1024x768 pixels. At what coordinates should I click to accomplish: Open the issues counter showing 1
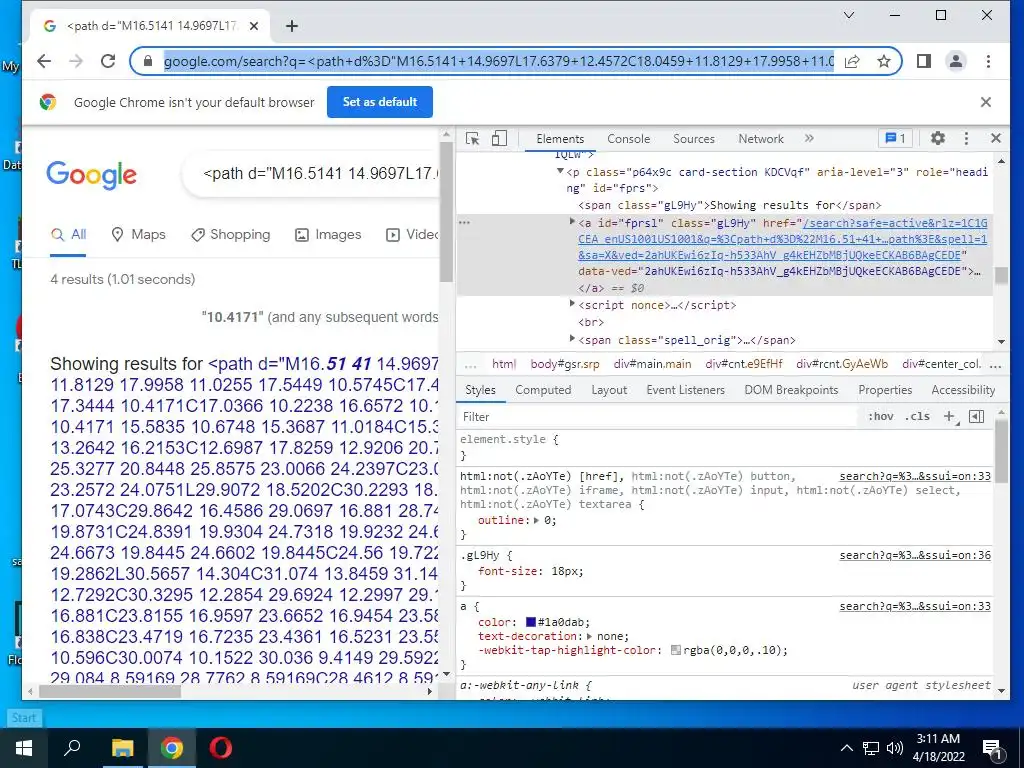pyautogui.click(x=895, y=138)
